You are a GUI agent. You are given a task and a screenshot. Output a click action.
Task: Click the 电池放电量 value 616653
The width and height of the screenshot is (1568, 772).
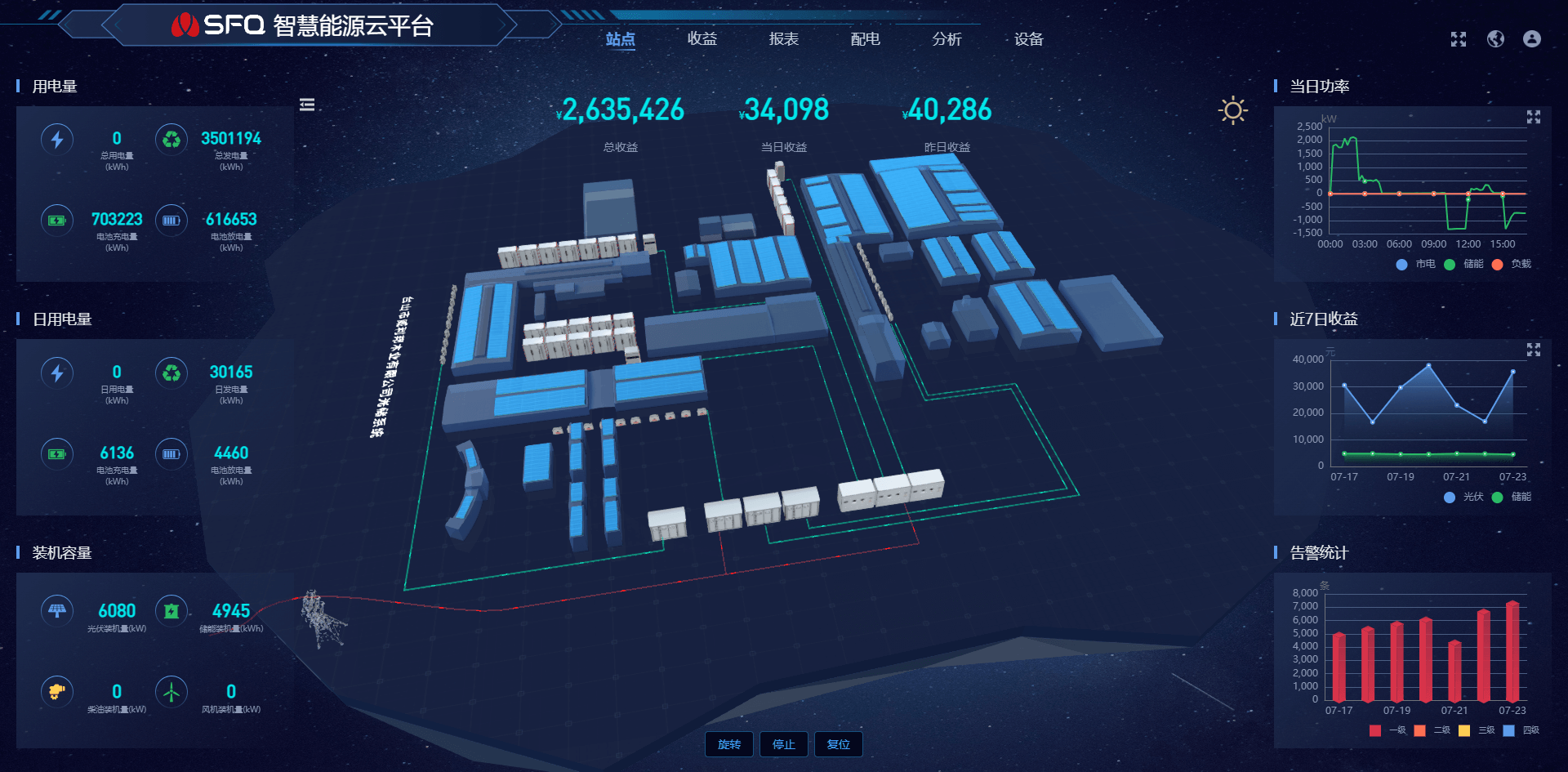point(231,219)
